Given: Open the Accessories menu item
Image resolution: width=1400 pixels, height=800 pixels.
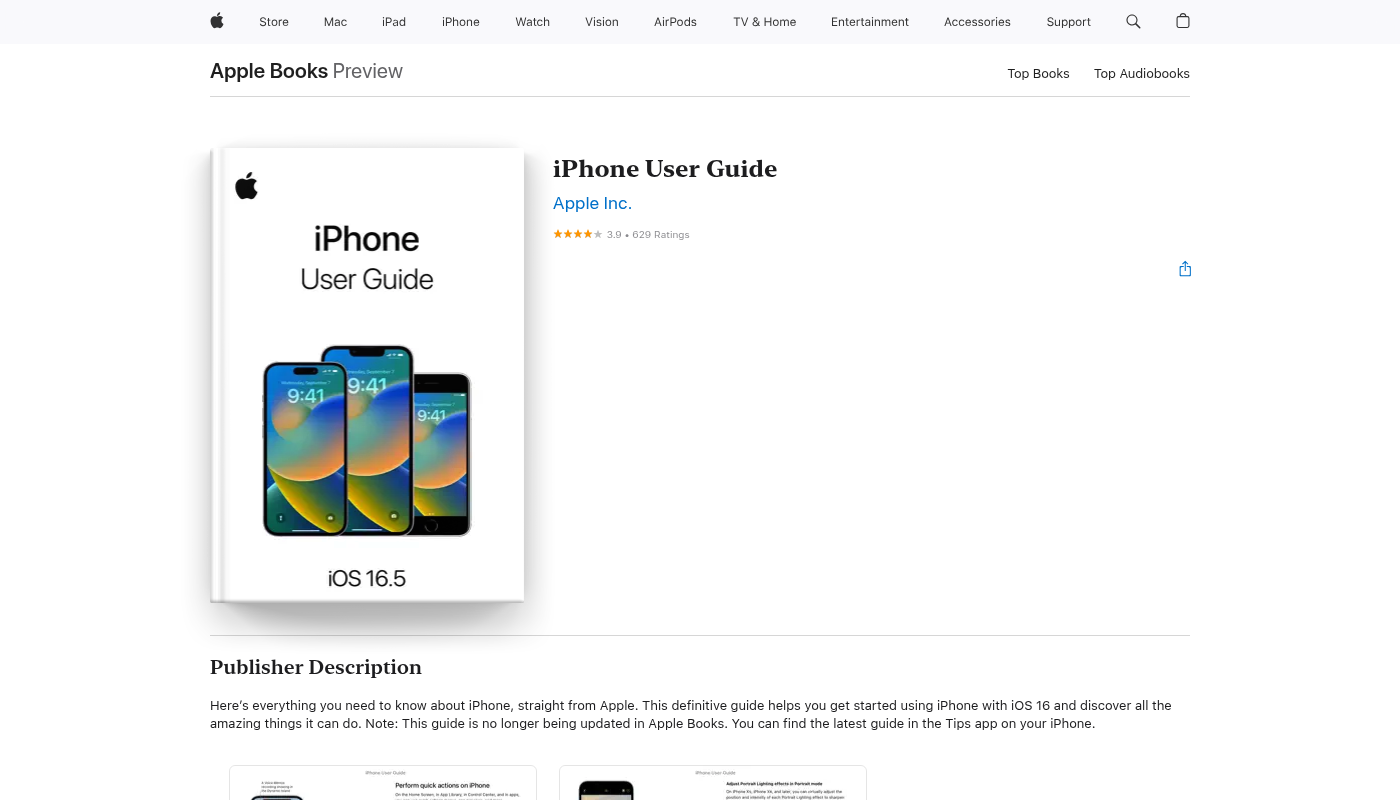Looking at the screenshot, I should 977,22.
